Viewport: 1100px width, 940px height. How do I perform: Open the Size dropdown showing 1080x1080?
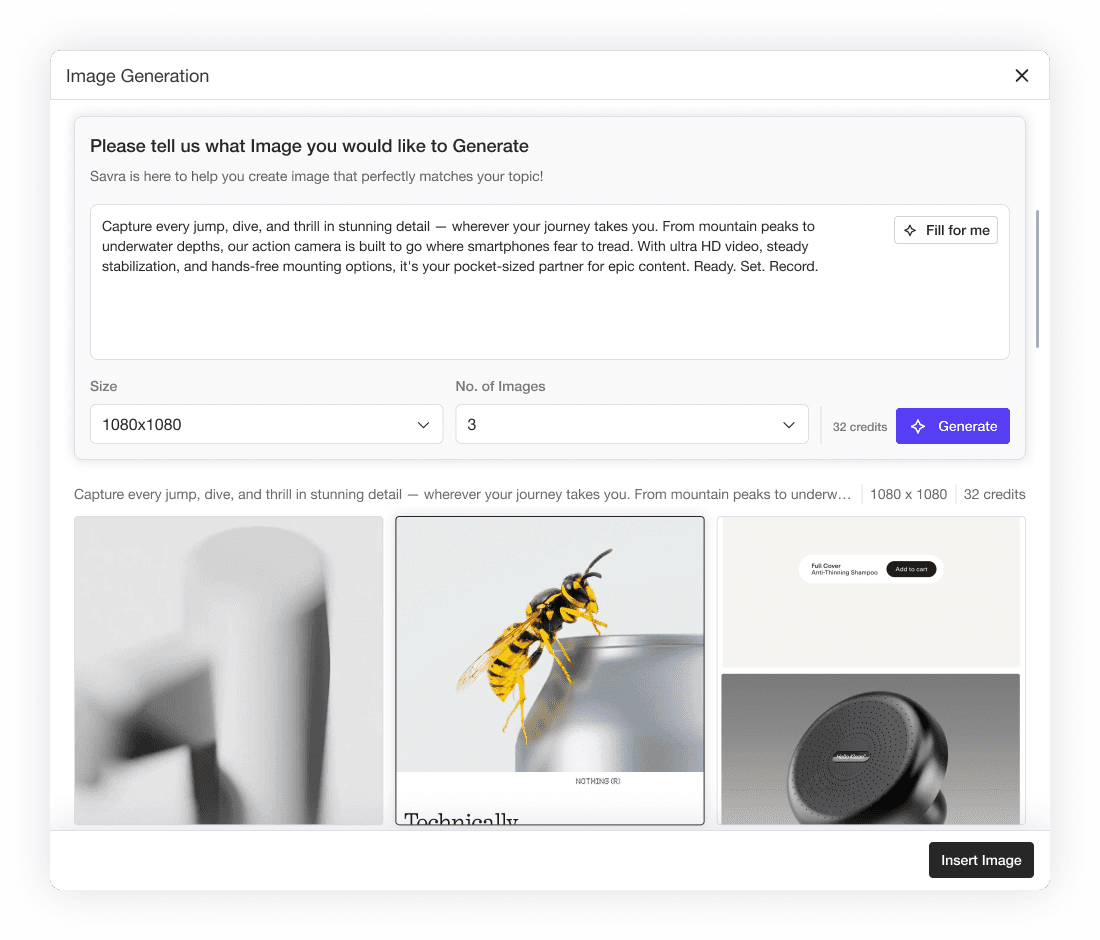(x=267, y=424)
